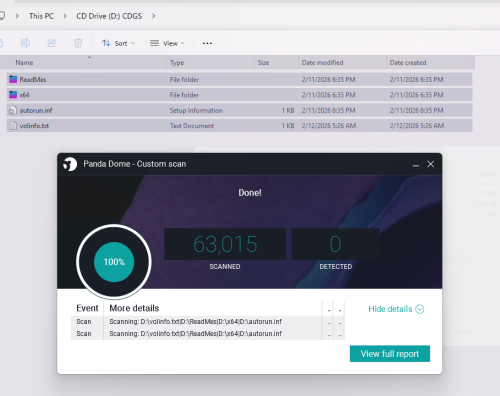Open the View dropdown in Explorer
Viewport: 500px width, 396px height.
(x=167, y=43)
